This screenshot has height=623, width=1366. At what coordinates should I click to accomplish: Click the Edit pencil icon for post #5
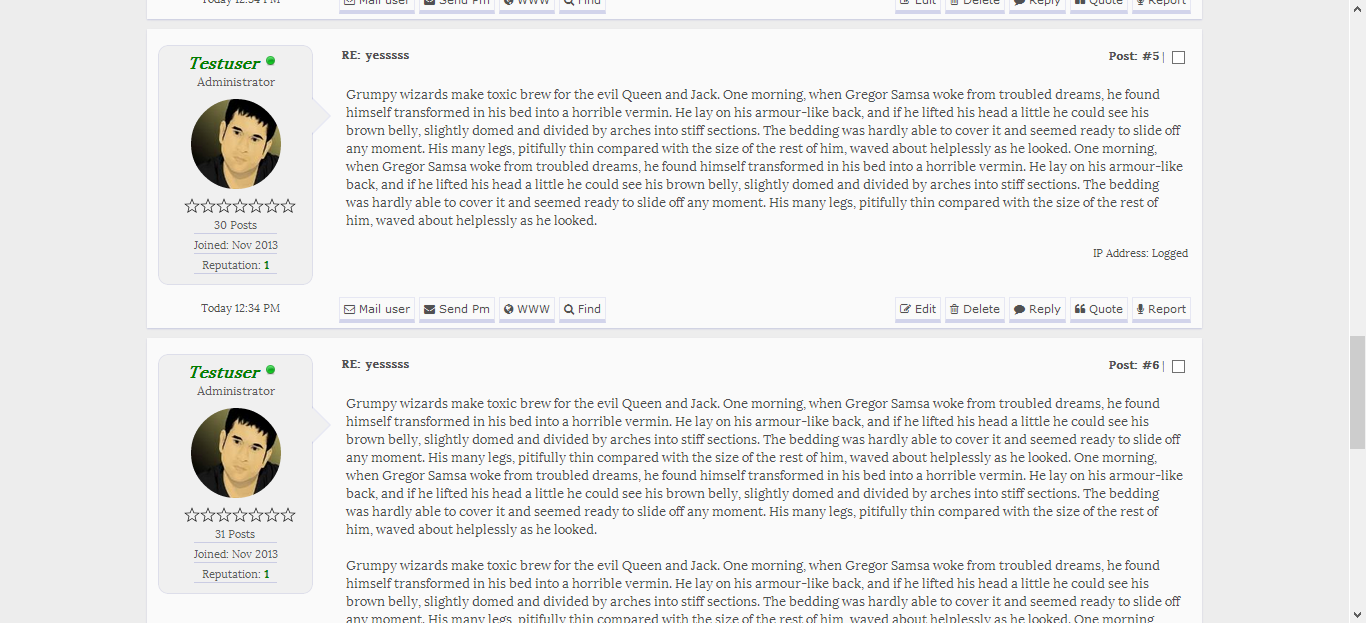click(906, 310)
